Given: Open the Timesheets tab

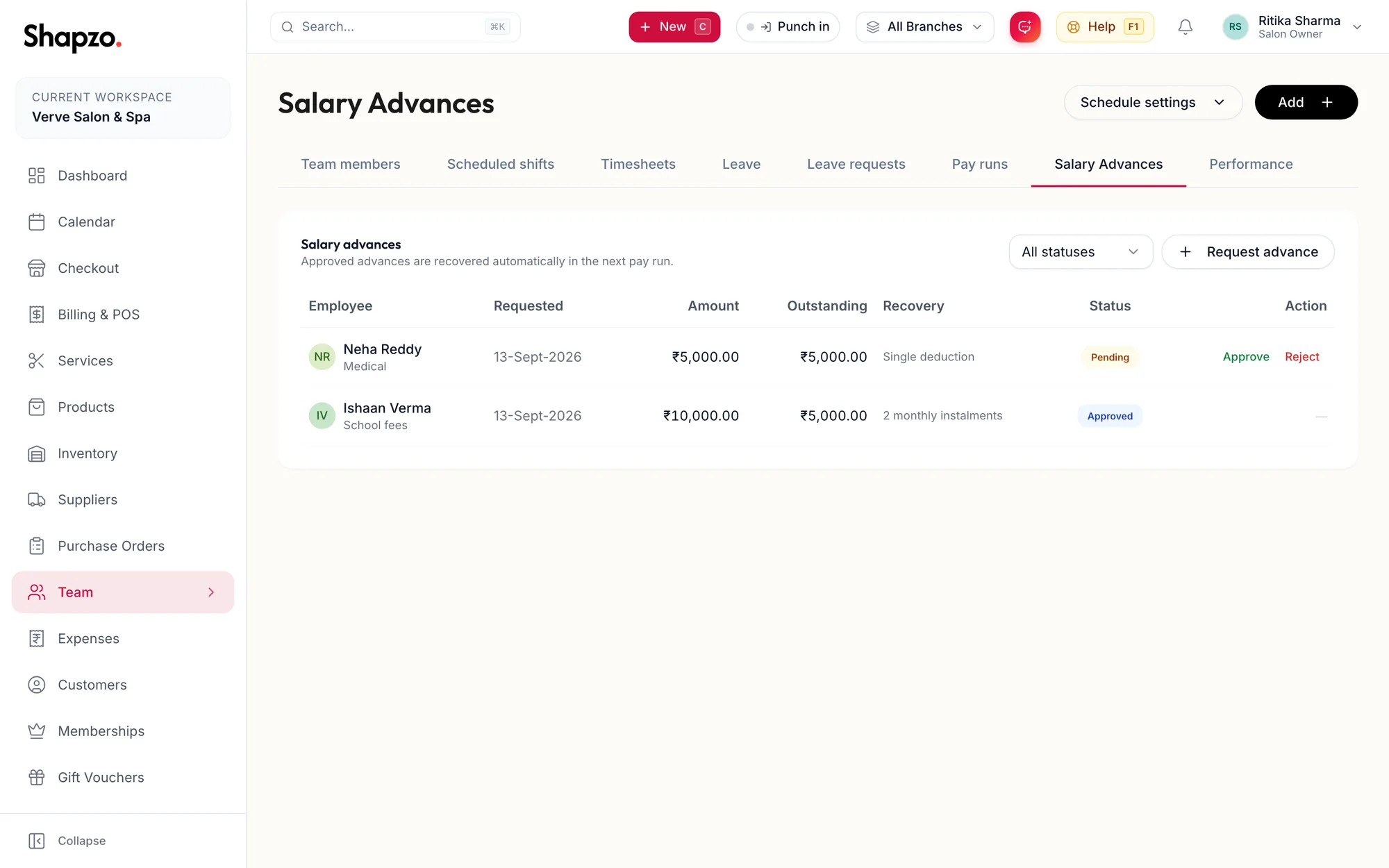Looking at the screenshot, I should click(x=638, y=165).
